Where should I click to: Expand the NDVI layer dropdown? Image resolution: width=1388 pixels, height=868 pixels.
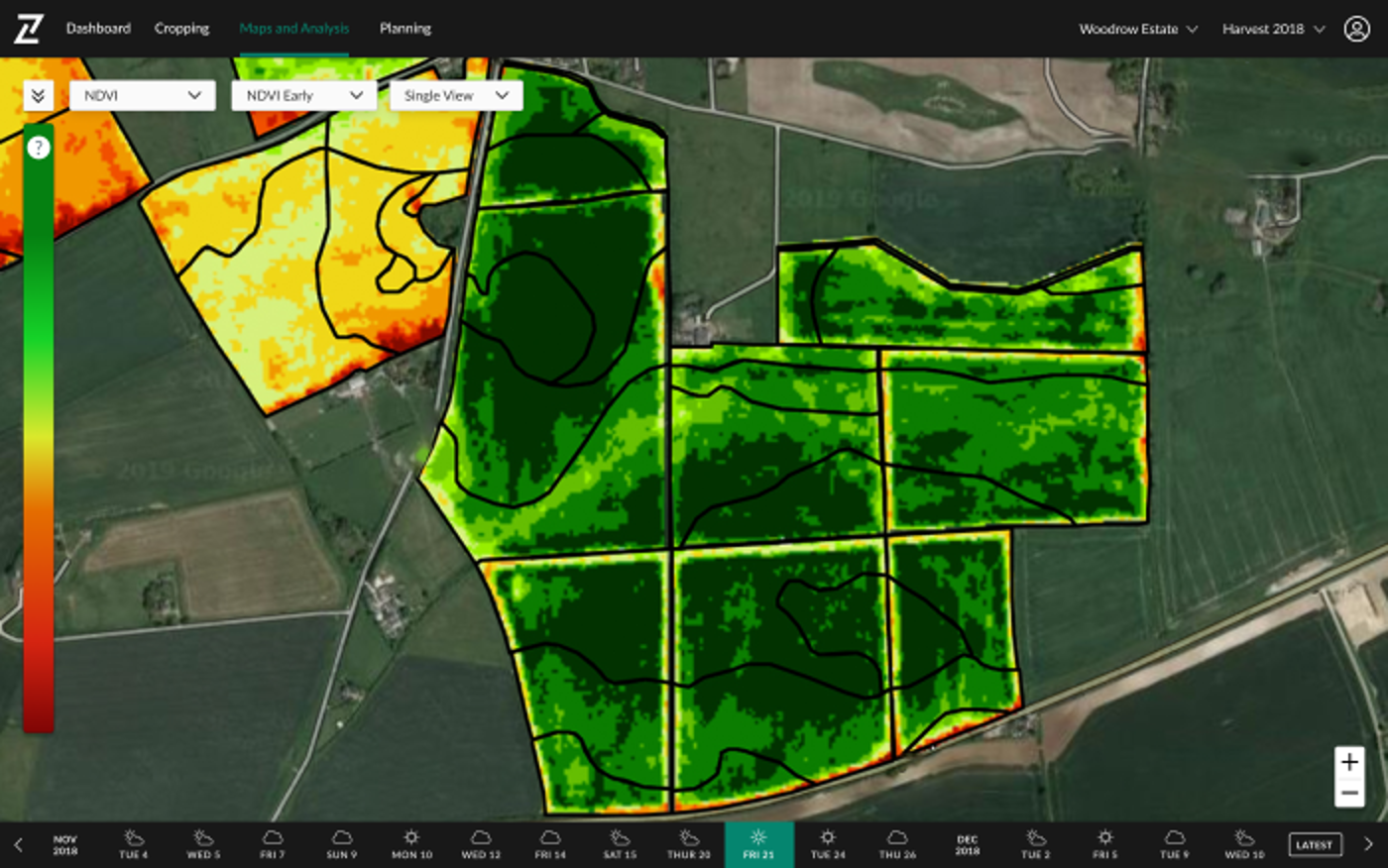(143, 95)
